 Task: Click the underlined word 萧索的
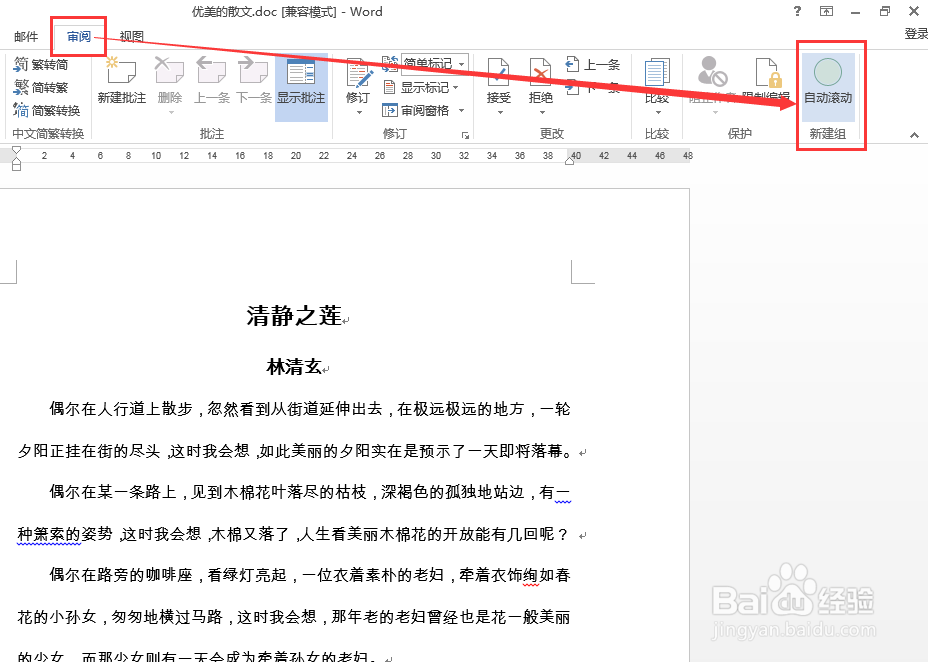click(49, 534)
